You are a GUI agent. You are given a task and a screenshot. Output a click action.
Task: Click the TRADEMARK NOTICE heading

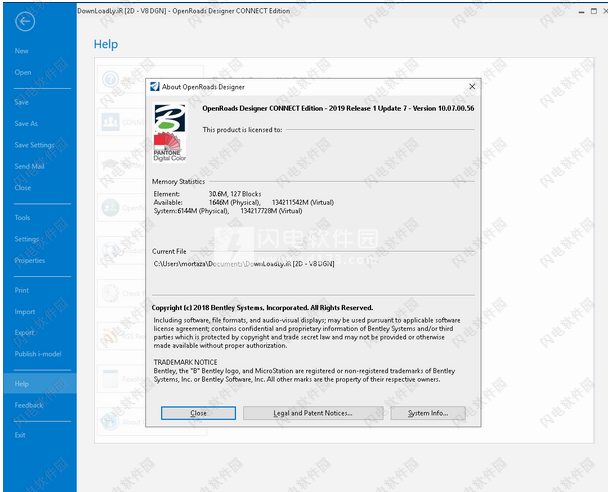(x=185, y=362)
